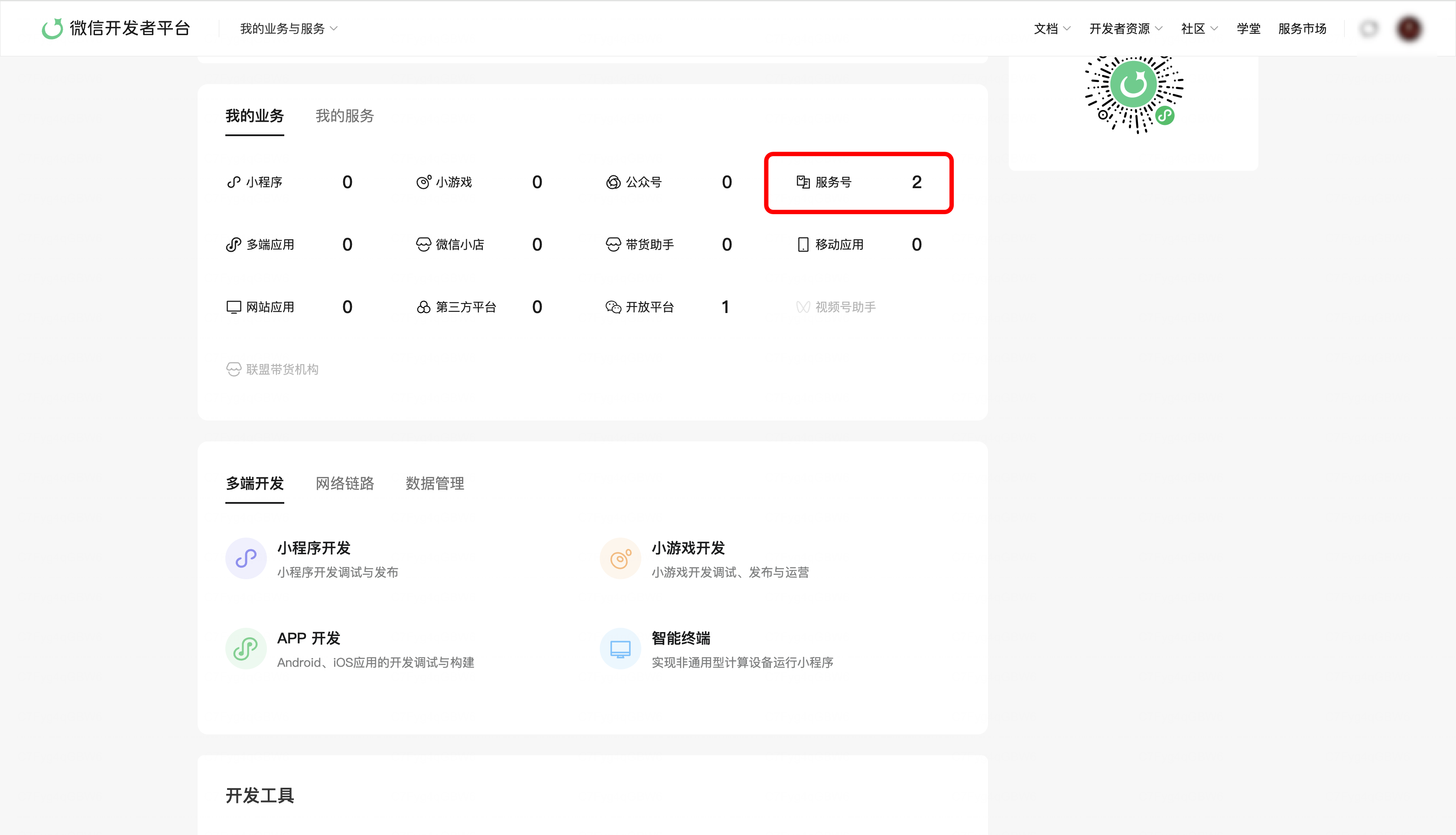Click the green APP 开发 round icon
The width and height of the screenshot is (1456, 835).
tap(246, 649)
